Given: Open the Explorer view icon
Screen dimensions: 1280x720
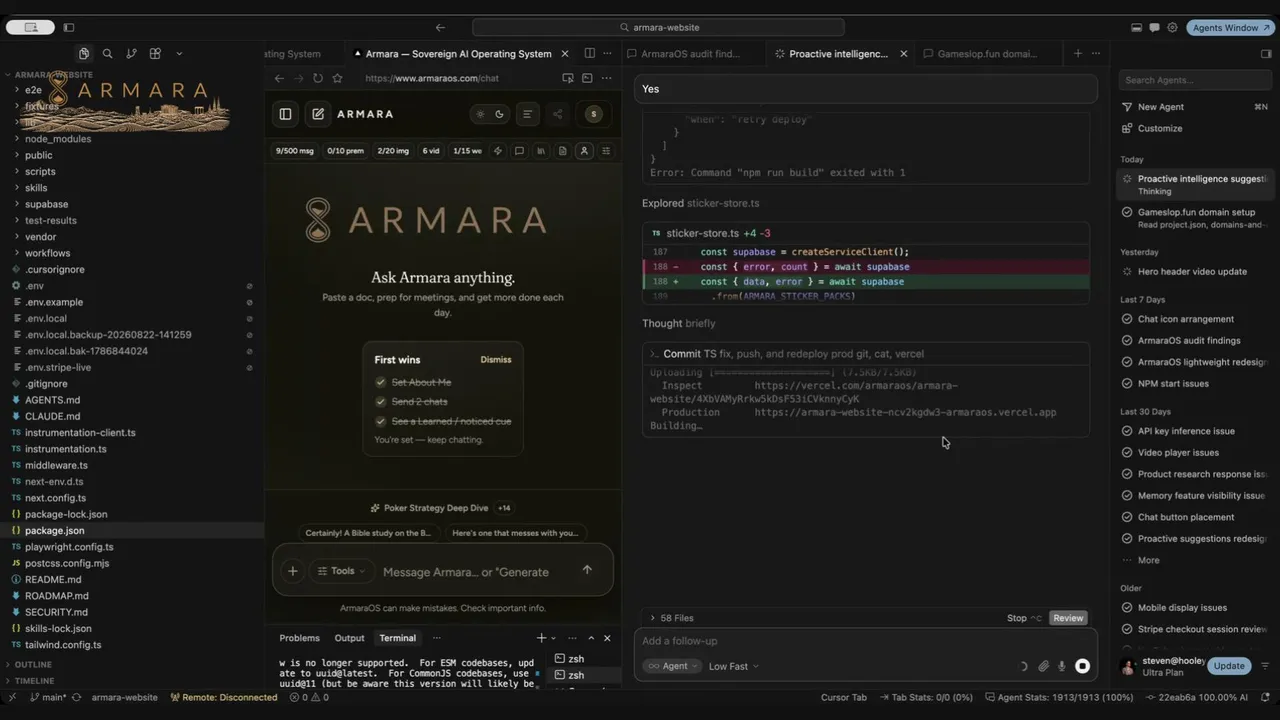Looking at the screenshot, I should tap(84, 54).
